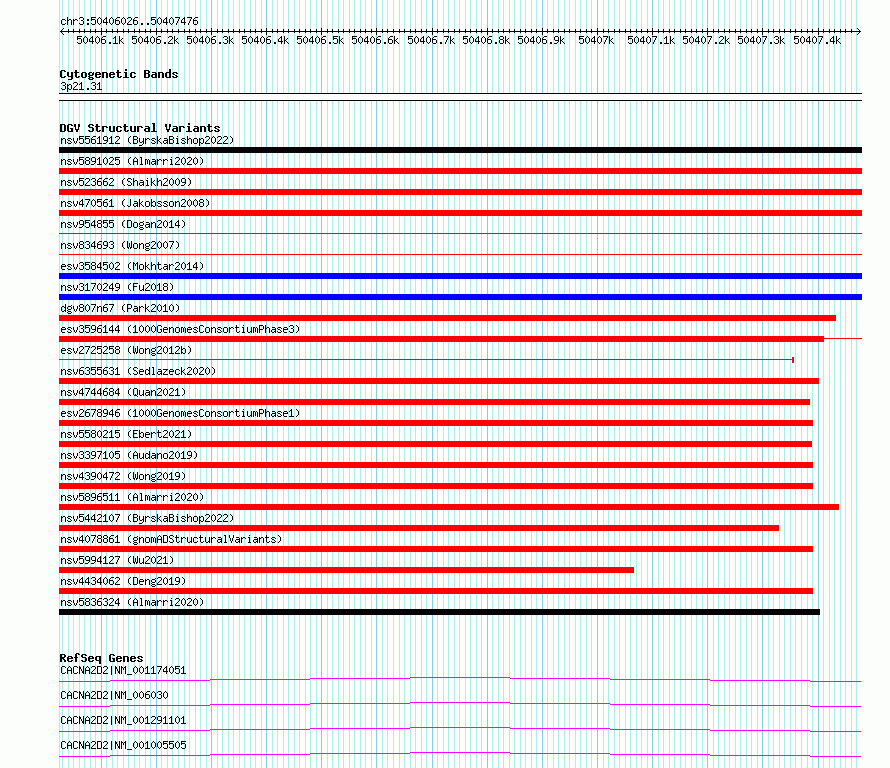This screenshot has width=890, height=768.
Task: Click the red bar for nsv6355631
Action: (439, 381)
